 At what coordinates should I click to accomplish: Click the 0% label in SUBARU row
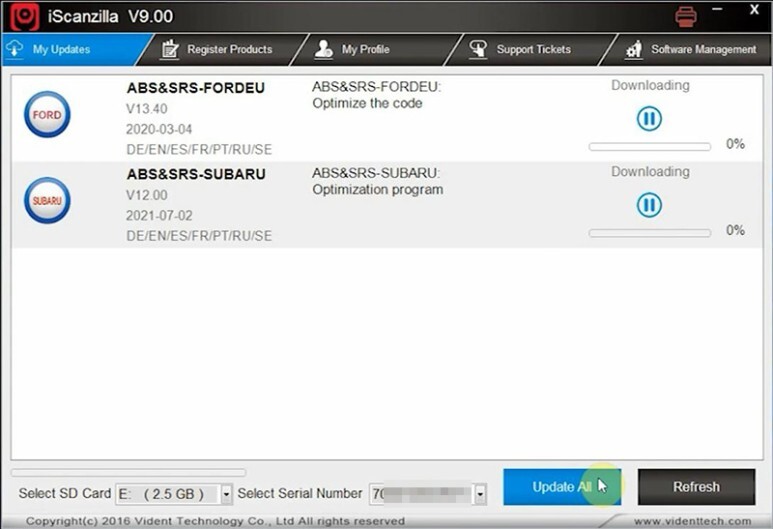(735, 230)
